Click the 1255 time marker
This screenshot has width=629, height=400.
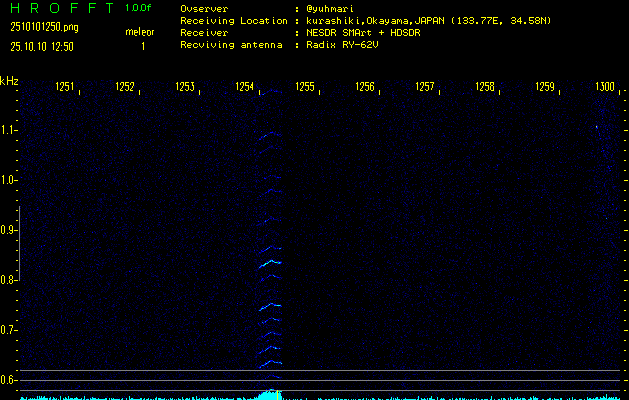point(305,87)
